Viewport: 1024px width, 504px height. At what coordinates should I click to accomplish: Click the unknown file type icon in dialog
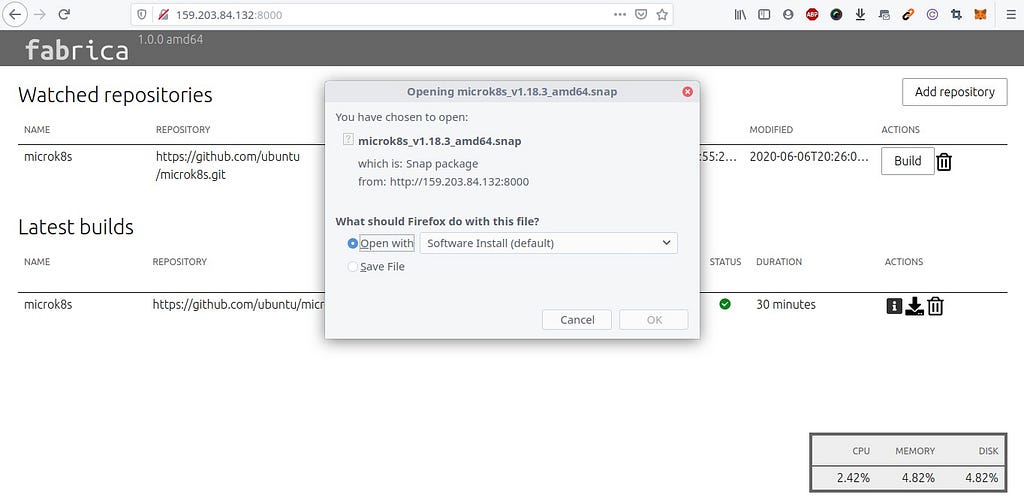(x=348, y=140)
